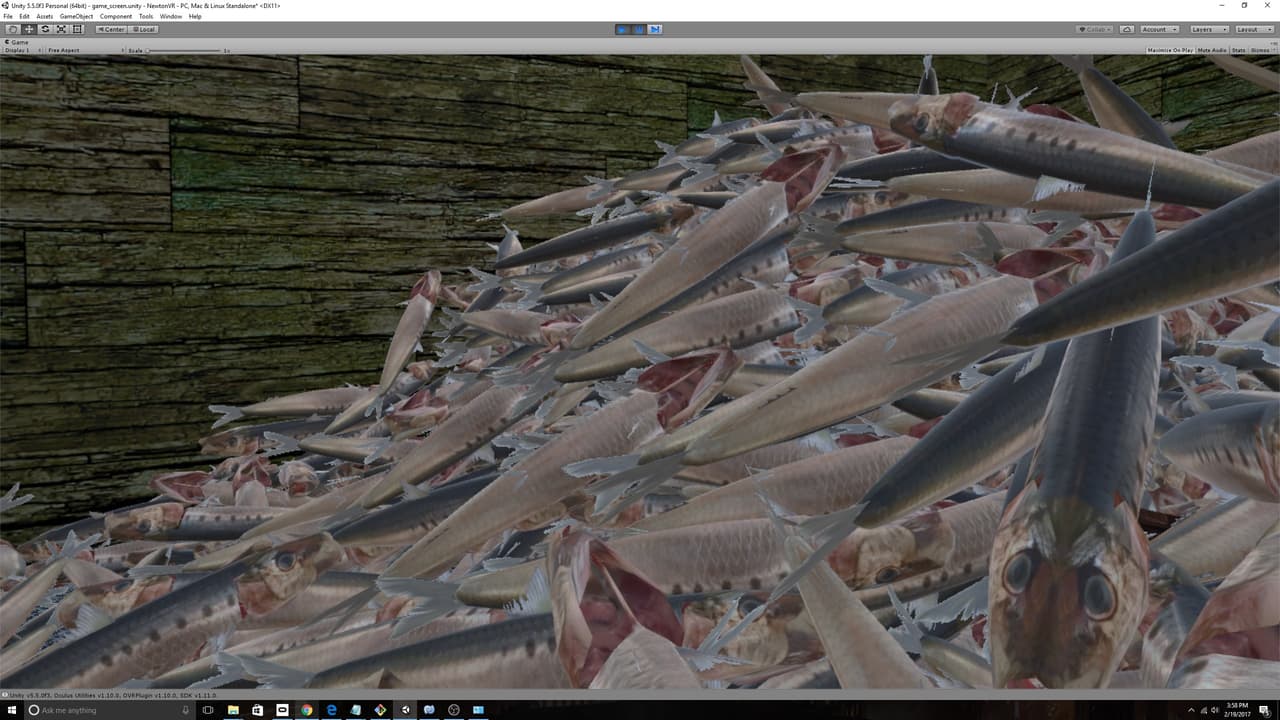Image resolution: width=1280 pixels, height=720 pixels.
Task: Open the Collab dropdown
Action: [1095, 29]
